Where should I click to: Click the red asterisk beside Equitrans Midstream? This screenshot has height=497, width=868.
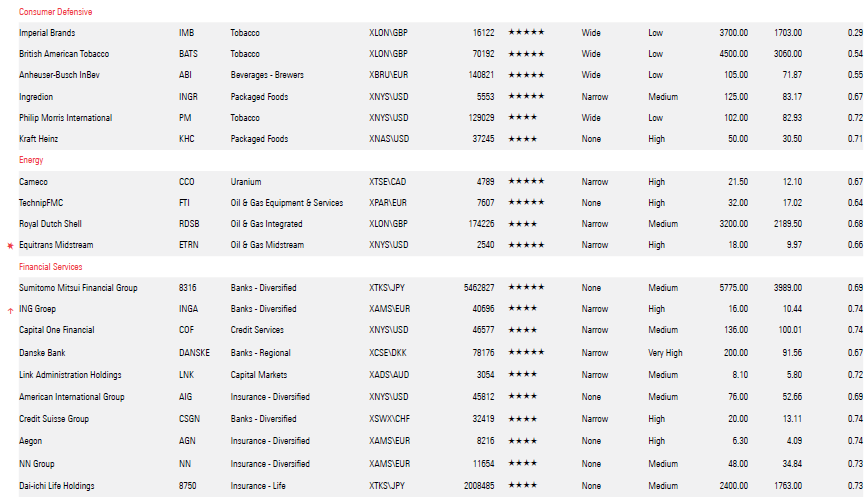click(10, 245)
